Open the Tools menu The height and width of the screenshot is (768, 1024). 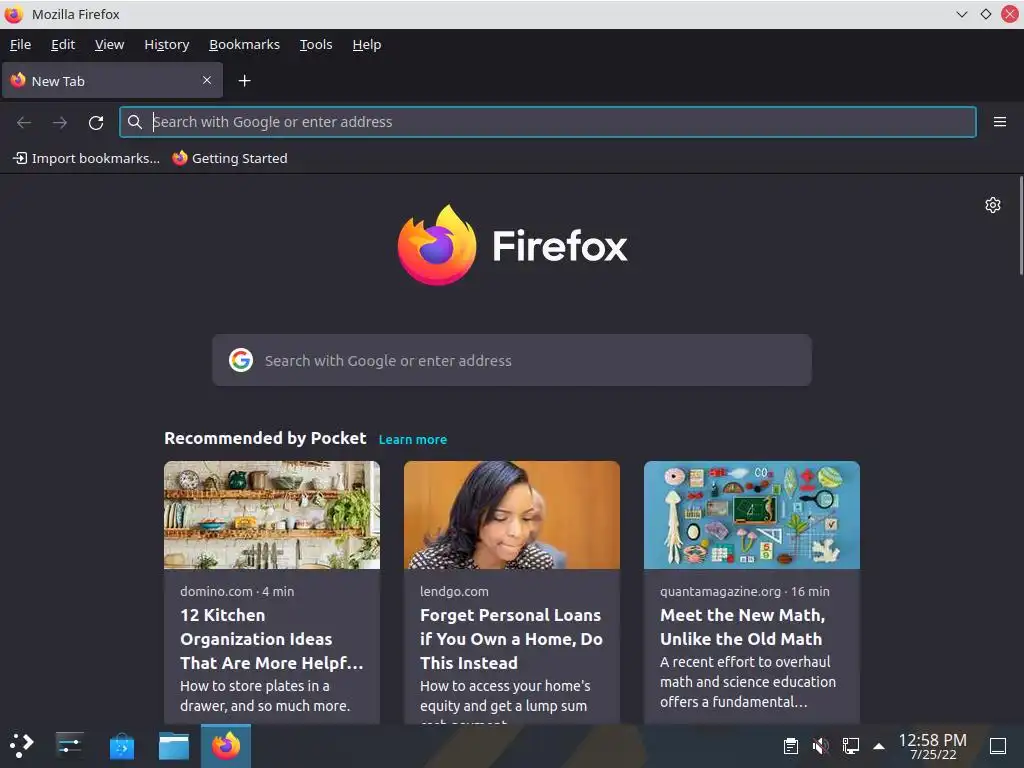click(316, 44)
